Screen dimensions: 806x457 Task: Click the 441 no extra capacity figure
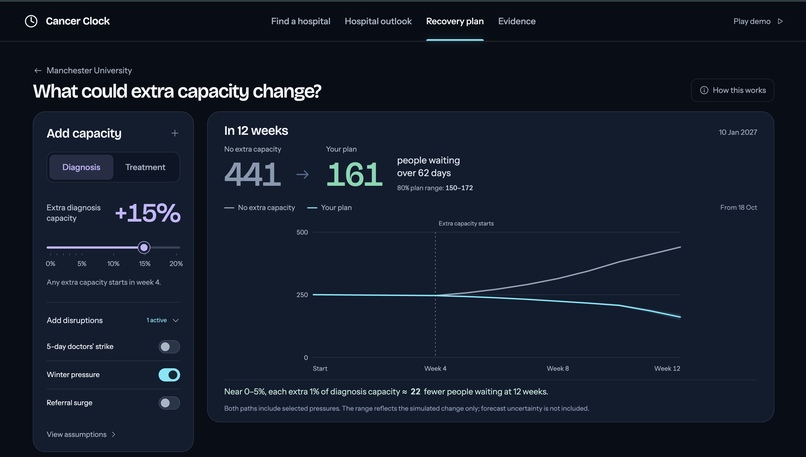coord(252,174)
